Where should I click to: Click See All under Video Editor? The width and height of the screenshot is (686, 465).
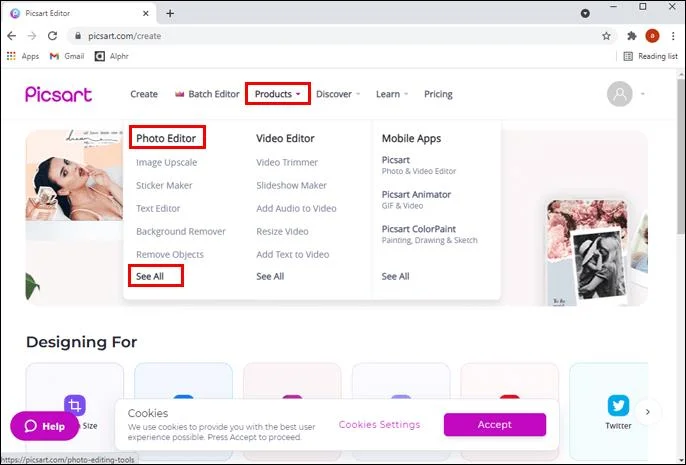pyautogui.click(x=270, y=276)
